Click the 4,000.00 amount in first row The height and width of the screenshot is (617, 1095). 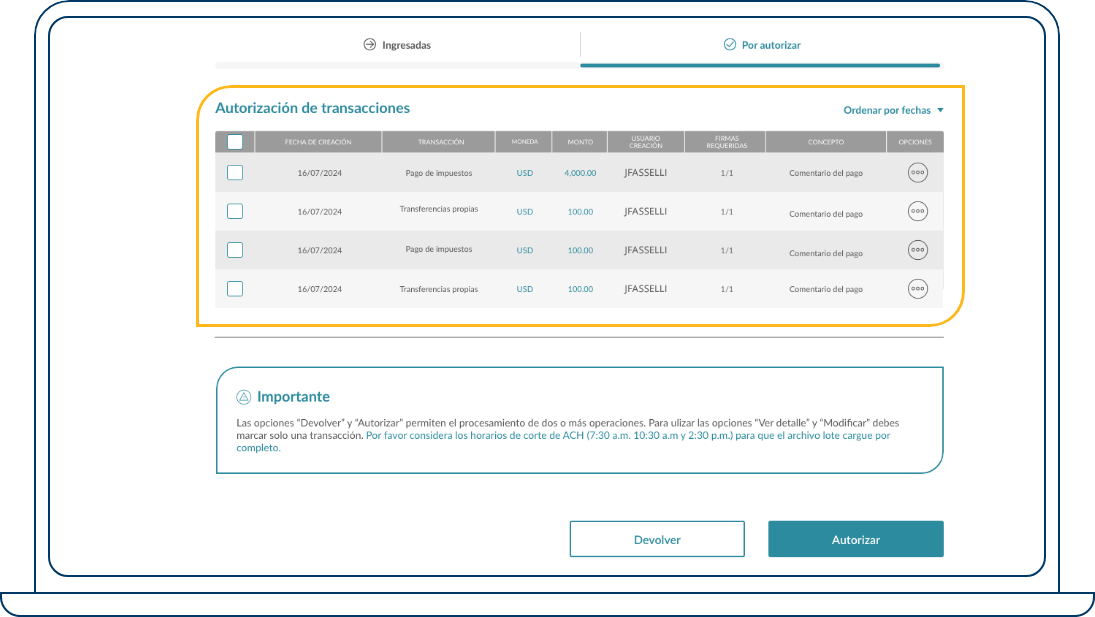(x=580, y=173)
